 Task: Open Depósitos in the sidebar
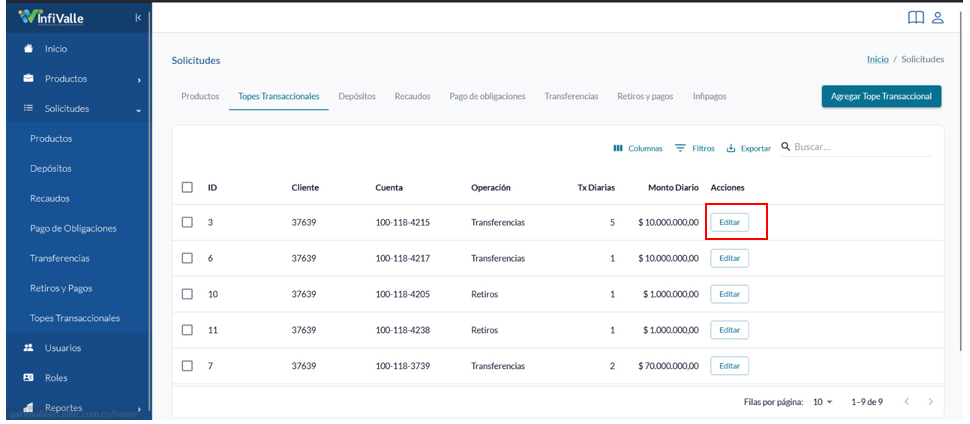[x=51, y=168]
